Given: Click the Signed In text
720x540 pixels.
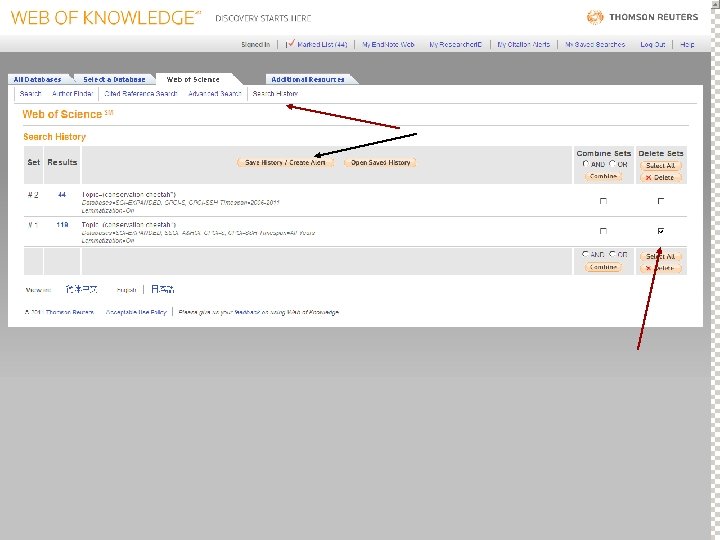Looking at the screenshot, I should click(x=255, y=45).
